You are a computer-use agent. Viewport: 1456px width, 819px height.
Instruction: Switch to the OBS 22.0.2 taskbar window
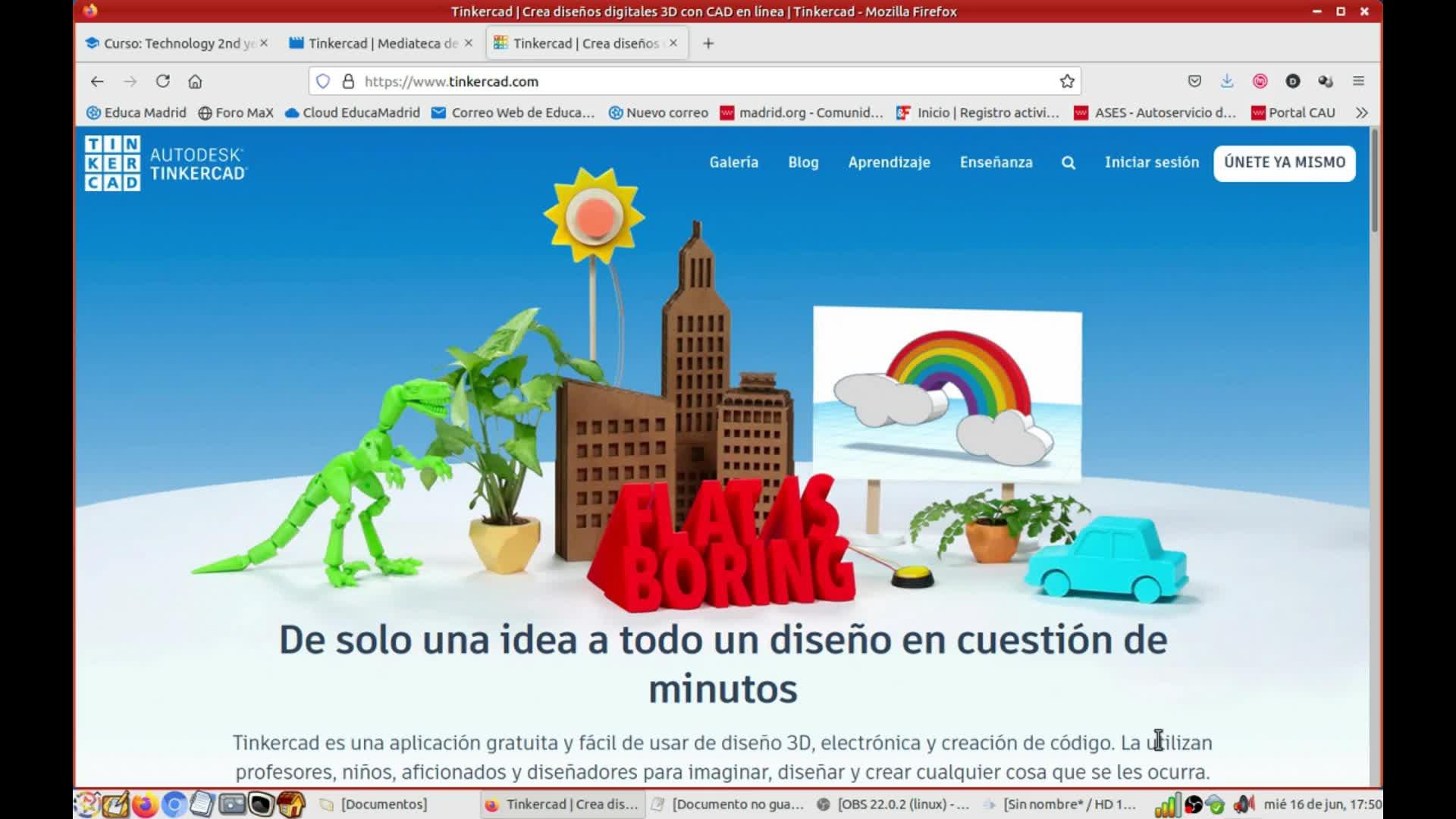coord(895,804)
